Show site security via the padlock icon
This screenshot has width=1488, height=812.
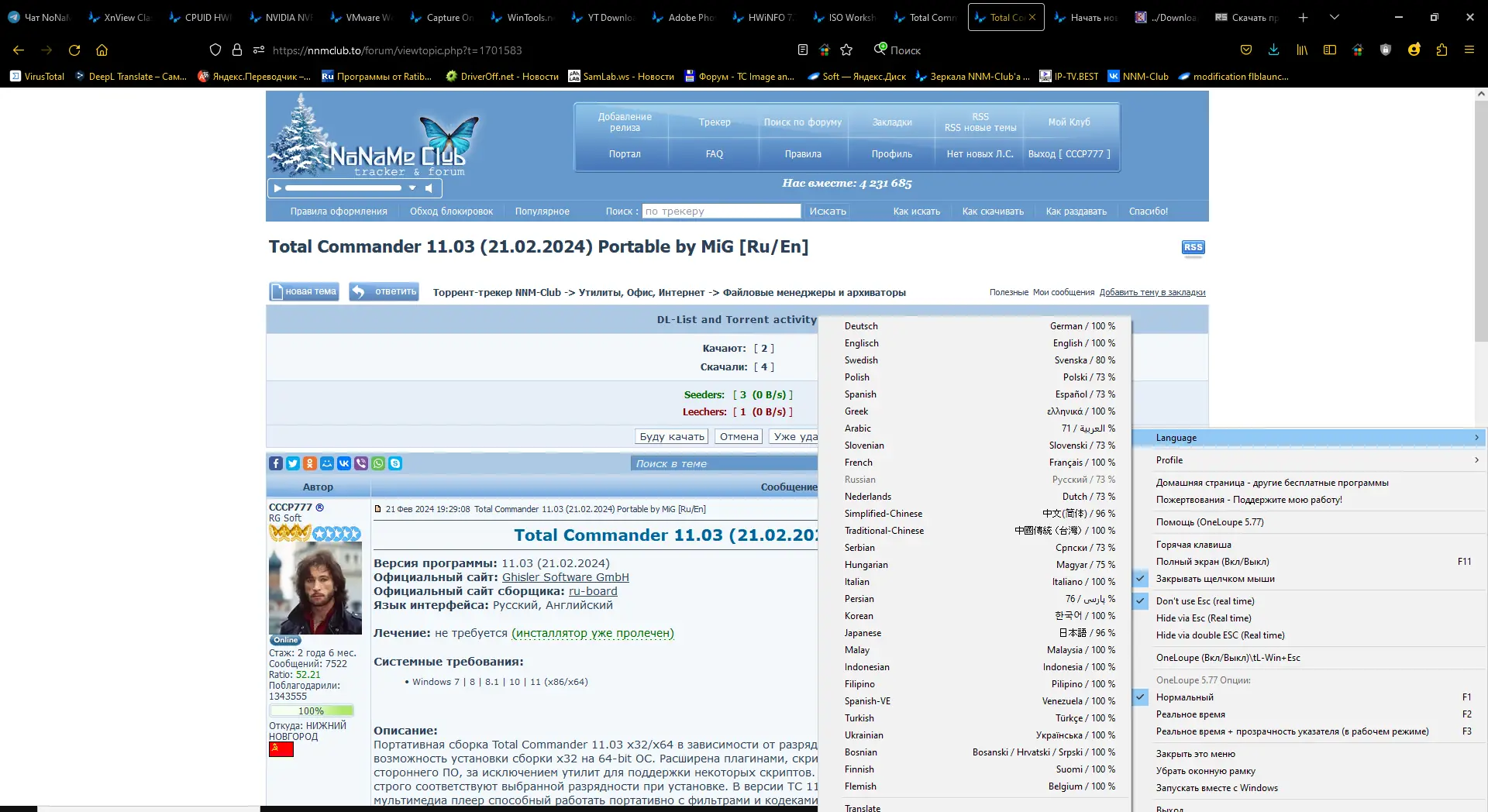[x=237, y=50]
